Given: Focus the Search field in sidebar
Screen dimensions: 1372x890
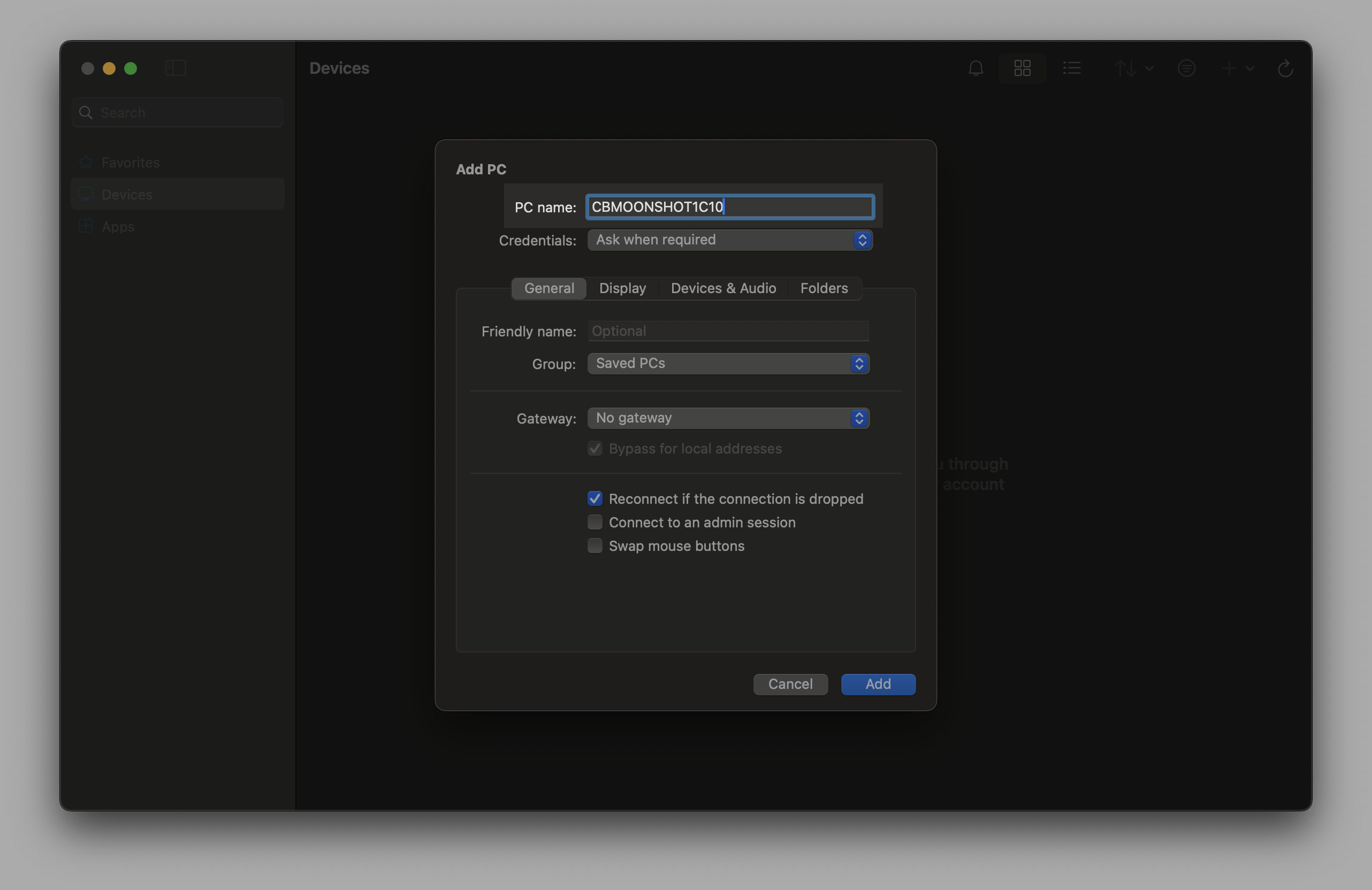Looking at the screenshot, I should pos(178,112).
